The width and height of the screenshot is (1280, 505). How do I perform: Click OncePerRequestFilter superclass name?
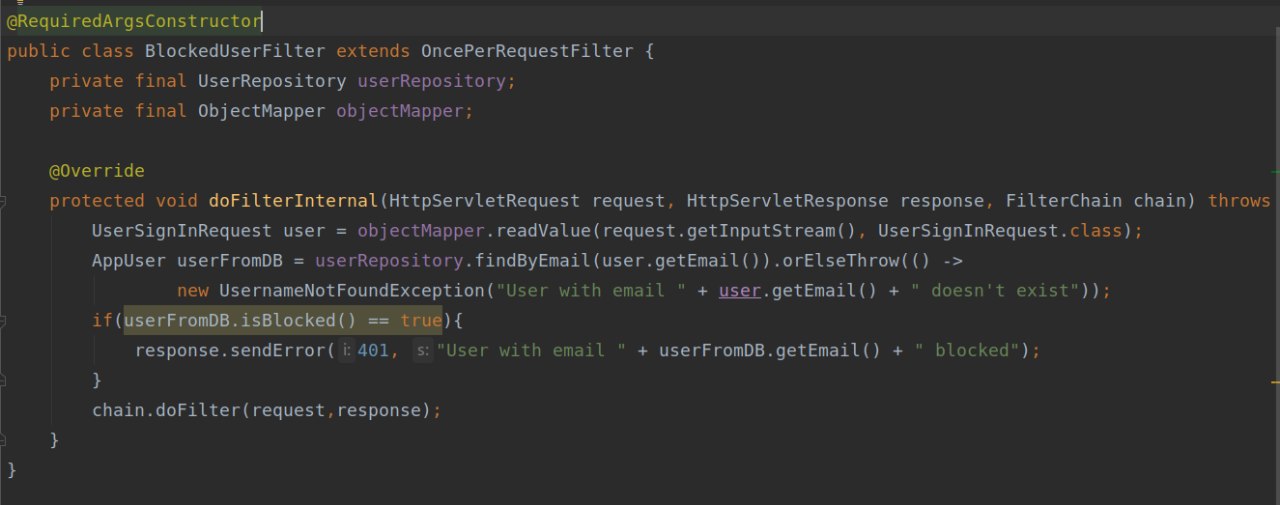[x=528, y=51]
